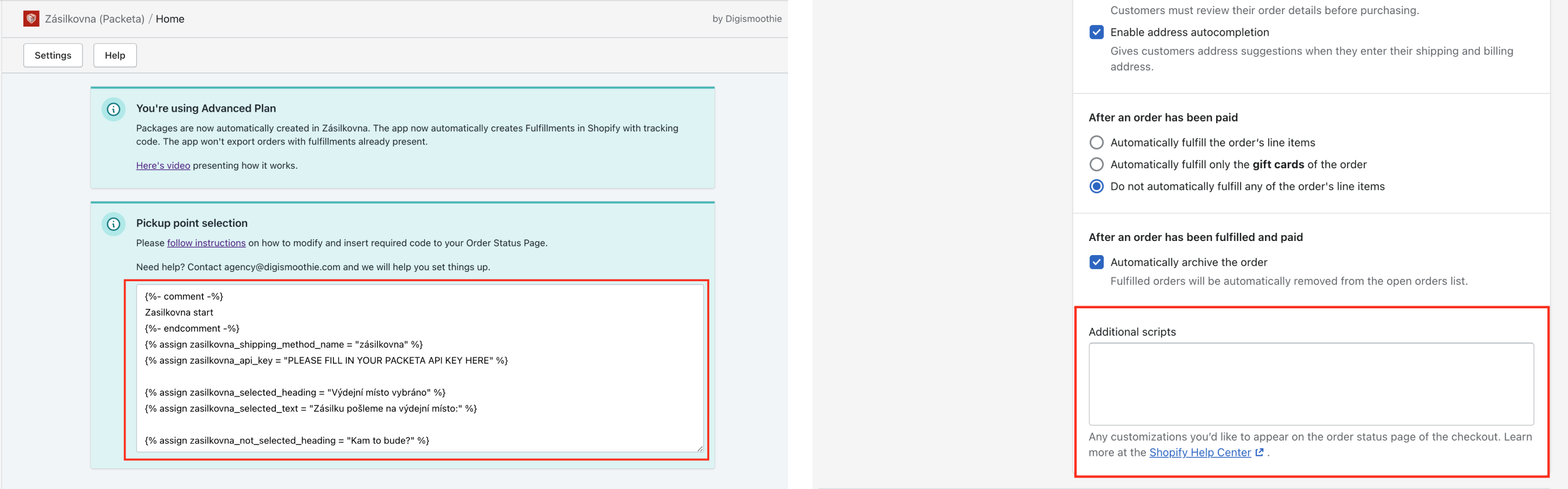
Task: Click the zasilkovna_selected_text code line
Action: pyautogui.click(x=311, y=409)
